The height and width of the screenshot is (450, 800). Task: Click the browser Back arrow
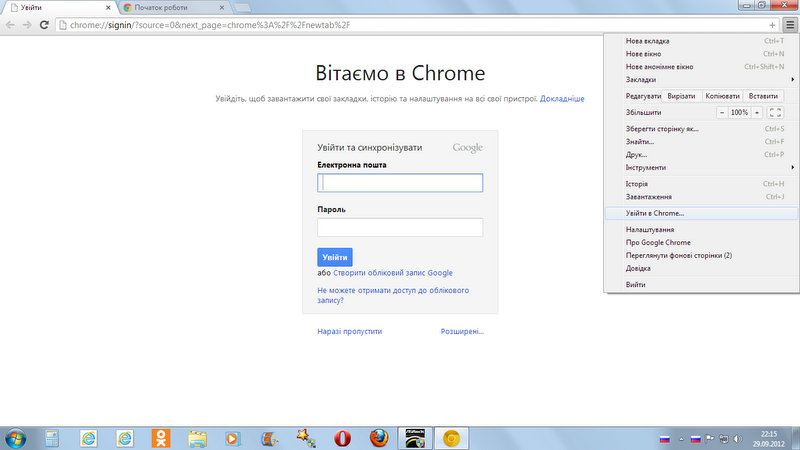point(10,24)
